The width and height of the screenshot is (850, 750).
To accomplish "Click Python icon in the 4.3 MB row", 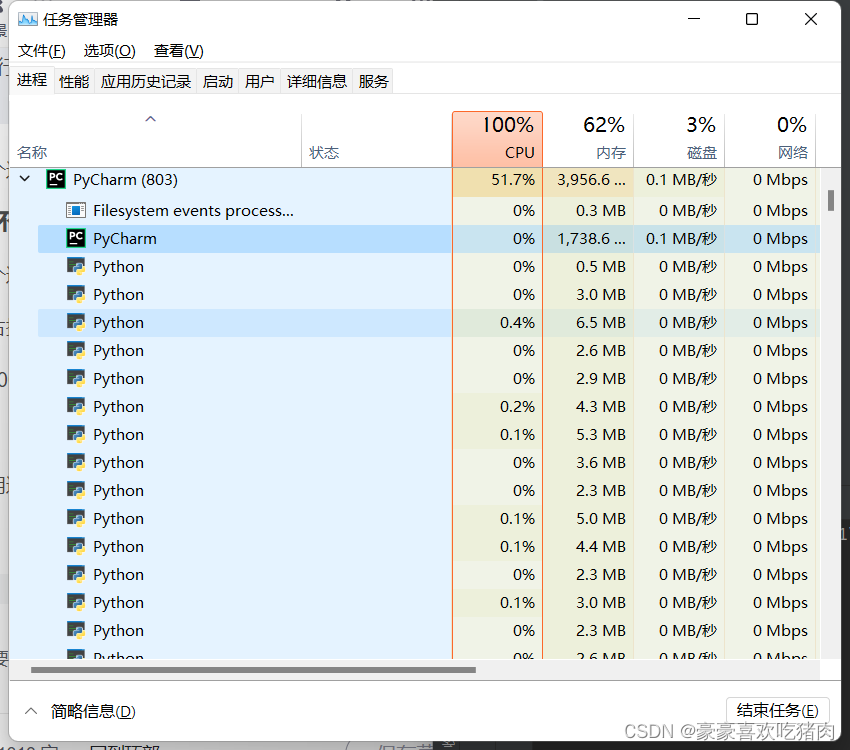I will point(76,406).
